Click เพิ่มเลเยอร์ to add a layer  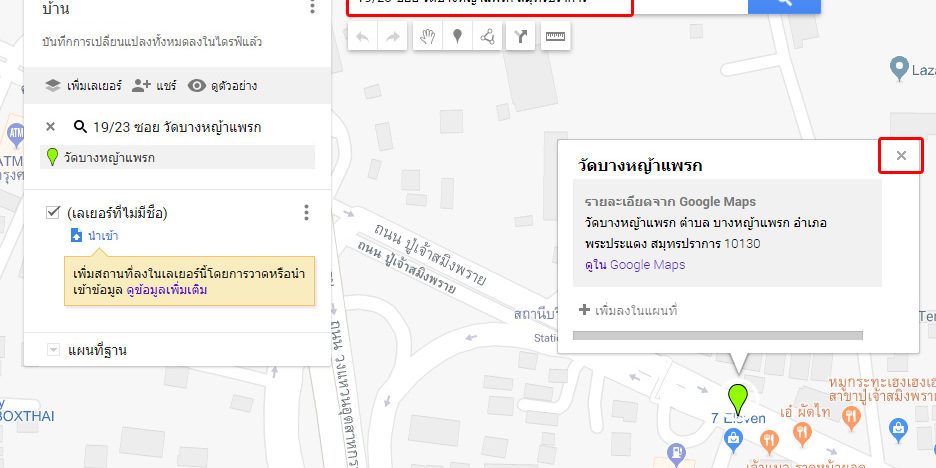(x=84, y=86)
